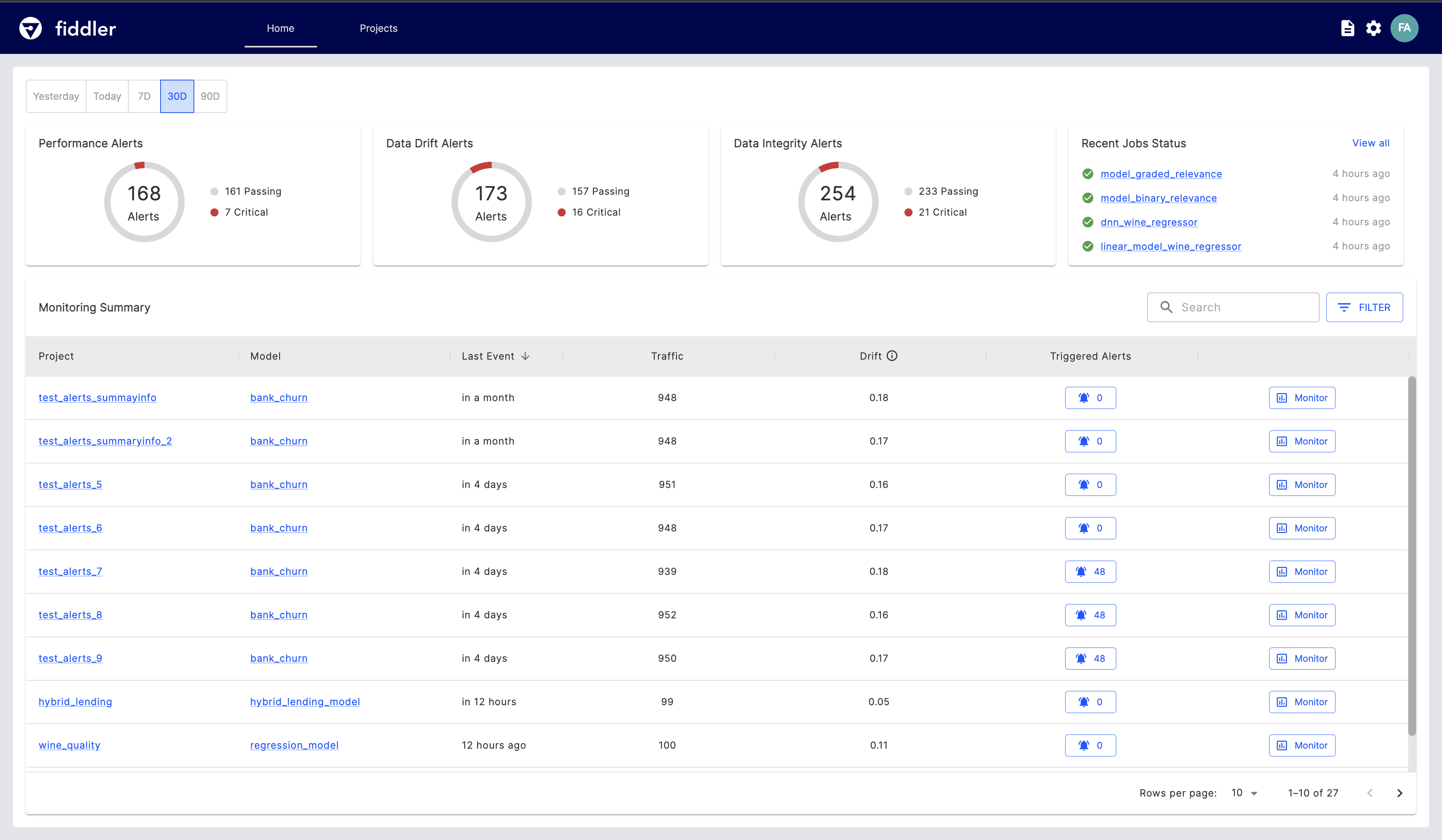Image resolution: width=1442 pixels, height=840 pixels.
Task: Open the Home tab
Action: point(280,28)
